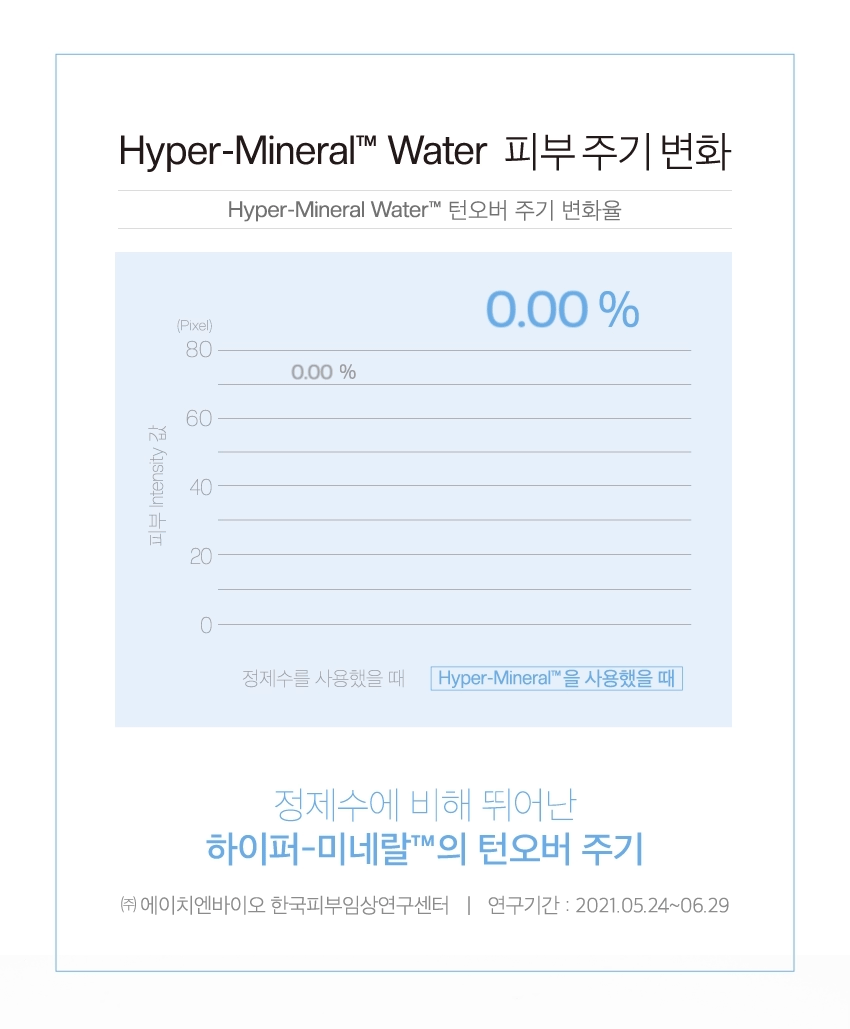This screenshot has width=850, height=1029.
Task: Click the 0 axis tick label
Action: [x=206, y=625]
